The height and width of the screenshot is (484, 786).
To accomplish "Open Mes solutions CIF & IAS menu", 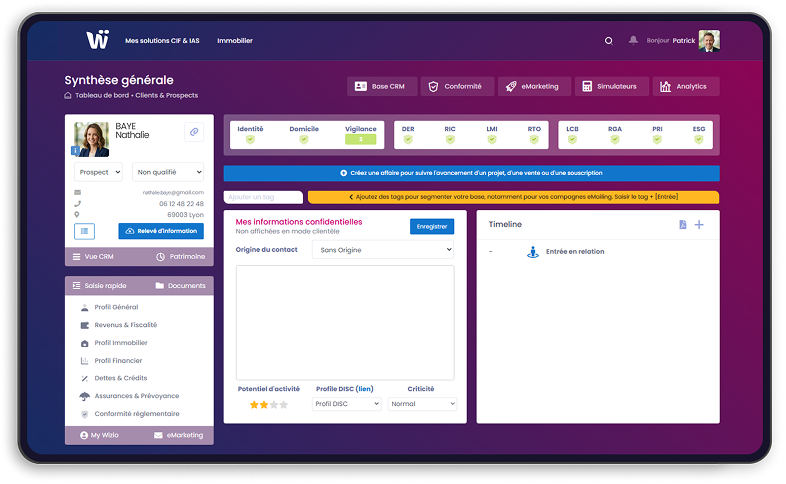I will 161,41.
